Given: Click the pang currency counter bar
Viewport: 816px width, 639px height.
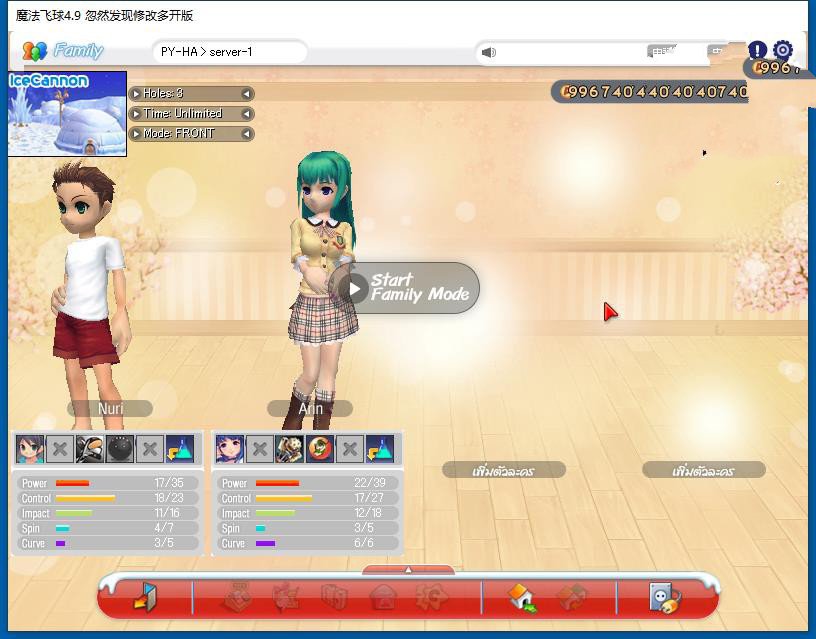Looking at the screenshot, I should pyautogui.click(x=649, y=92).
